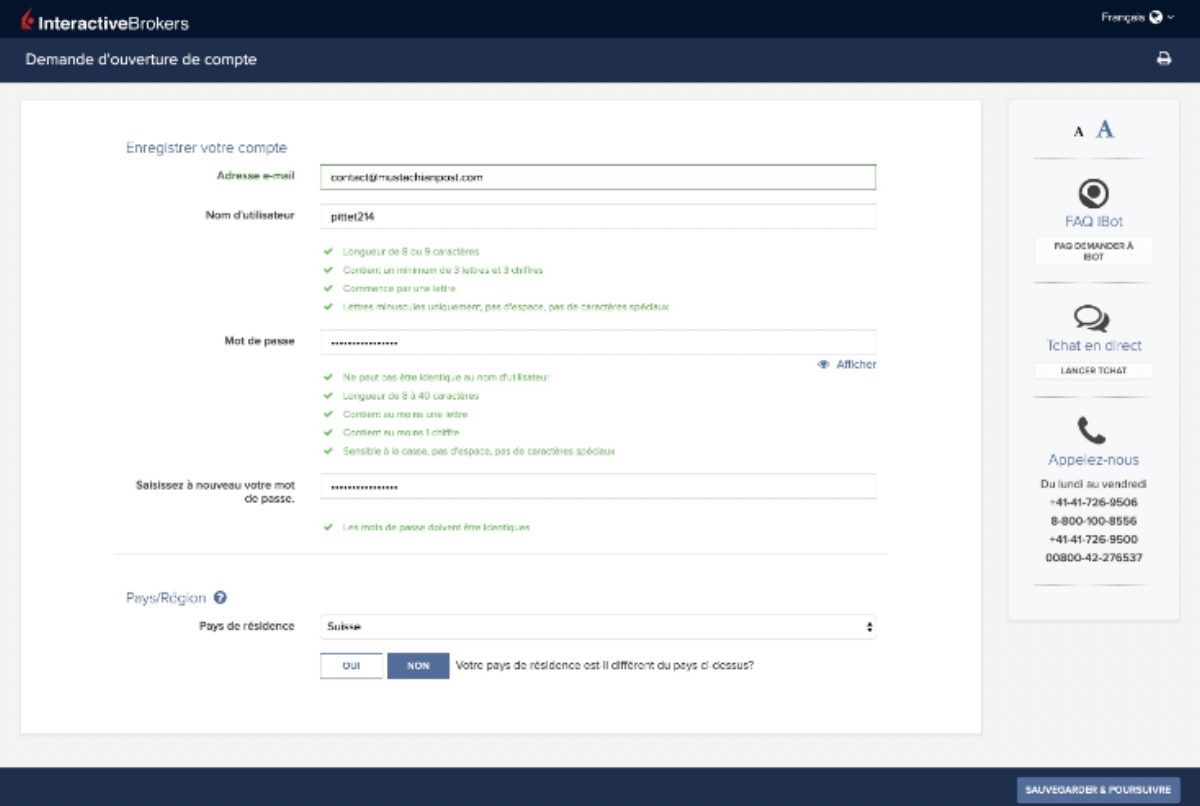Image resolution: width=1200 pixels, height=806 pixels.
Task: Click the telephone icon
Action: pyautogui.click(x=1091, y=431)
